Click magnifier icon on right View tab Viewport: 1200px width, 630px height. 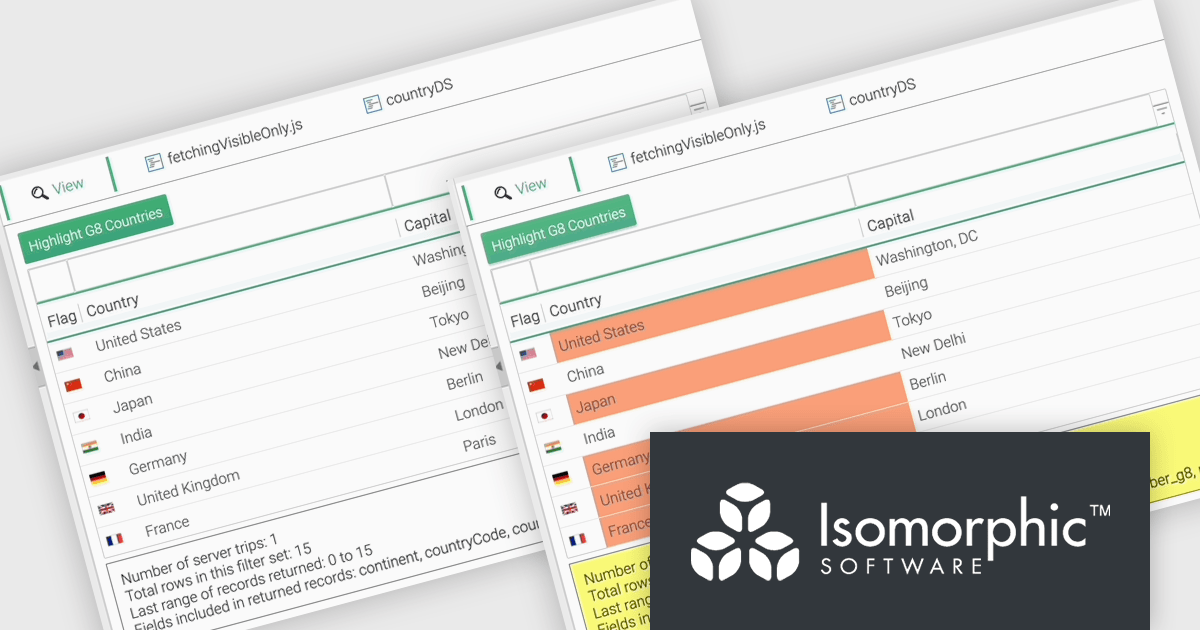click(502, 192)
